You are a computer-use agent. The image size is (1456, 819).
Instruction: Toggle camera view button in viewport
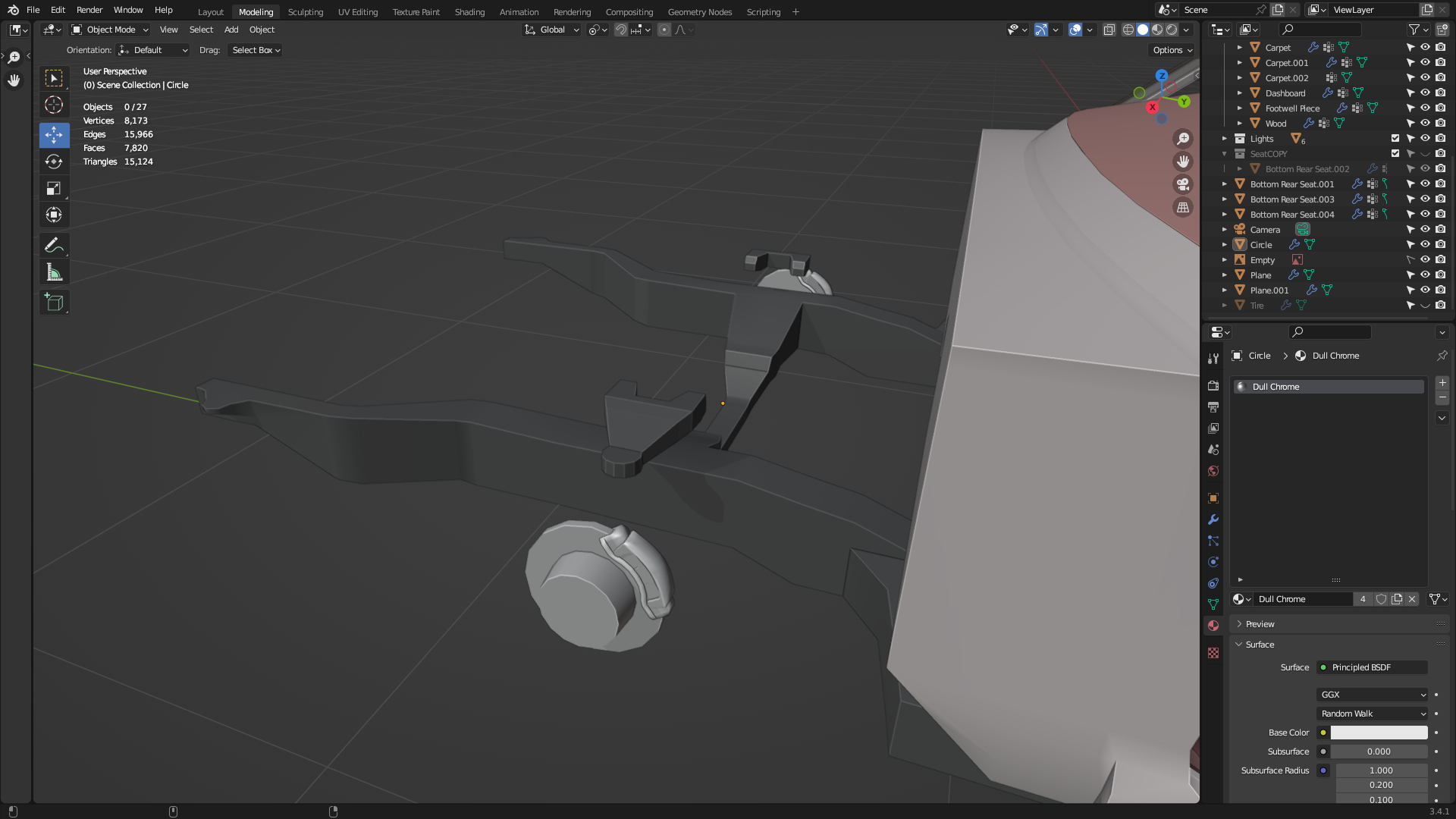point(1182,184)
